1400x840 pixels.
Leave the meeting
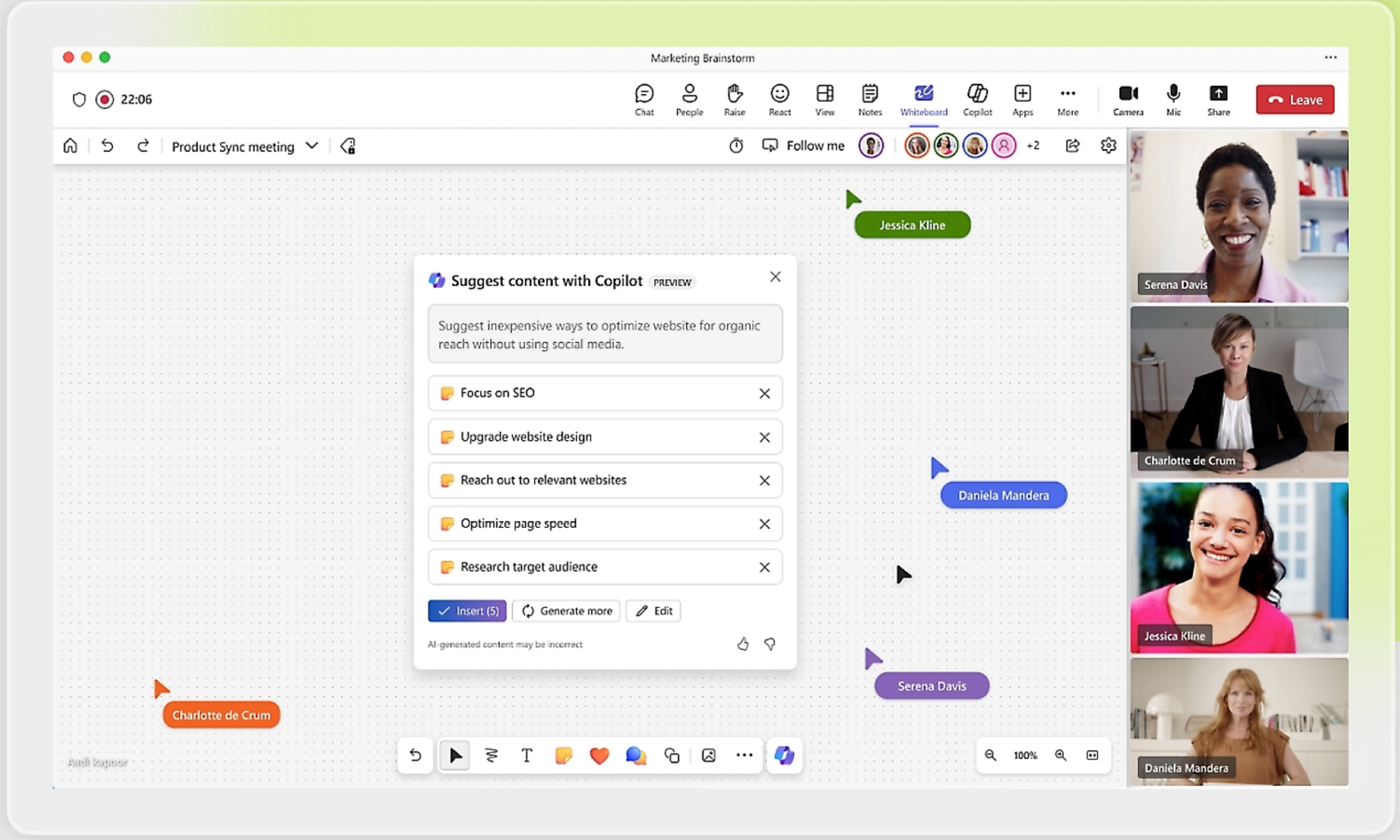pyautogui.click(x=1295, y=100)
